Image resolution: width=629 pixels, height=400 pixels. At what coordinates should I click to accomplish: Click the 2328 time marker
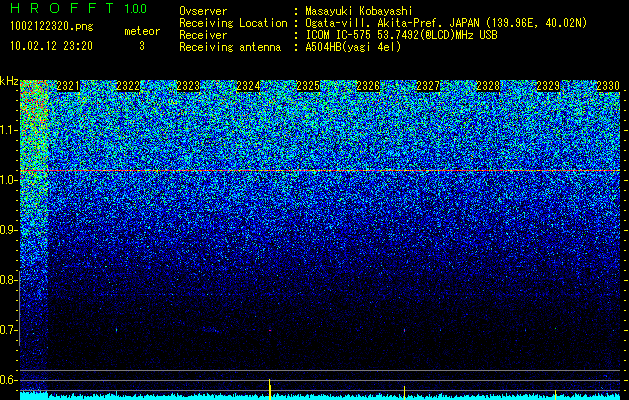[x=488, y=86]
